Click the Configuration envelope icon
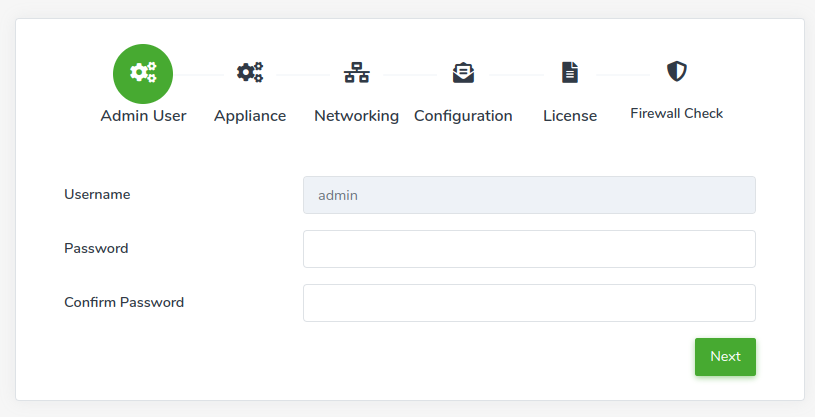Viewport: 815px width, 417px height. click(x=463, y=72)
